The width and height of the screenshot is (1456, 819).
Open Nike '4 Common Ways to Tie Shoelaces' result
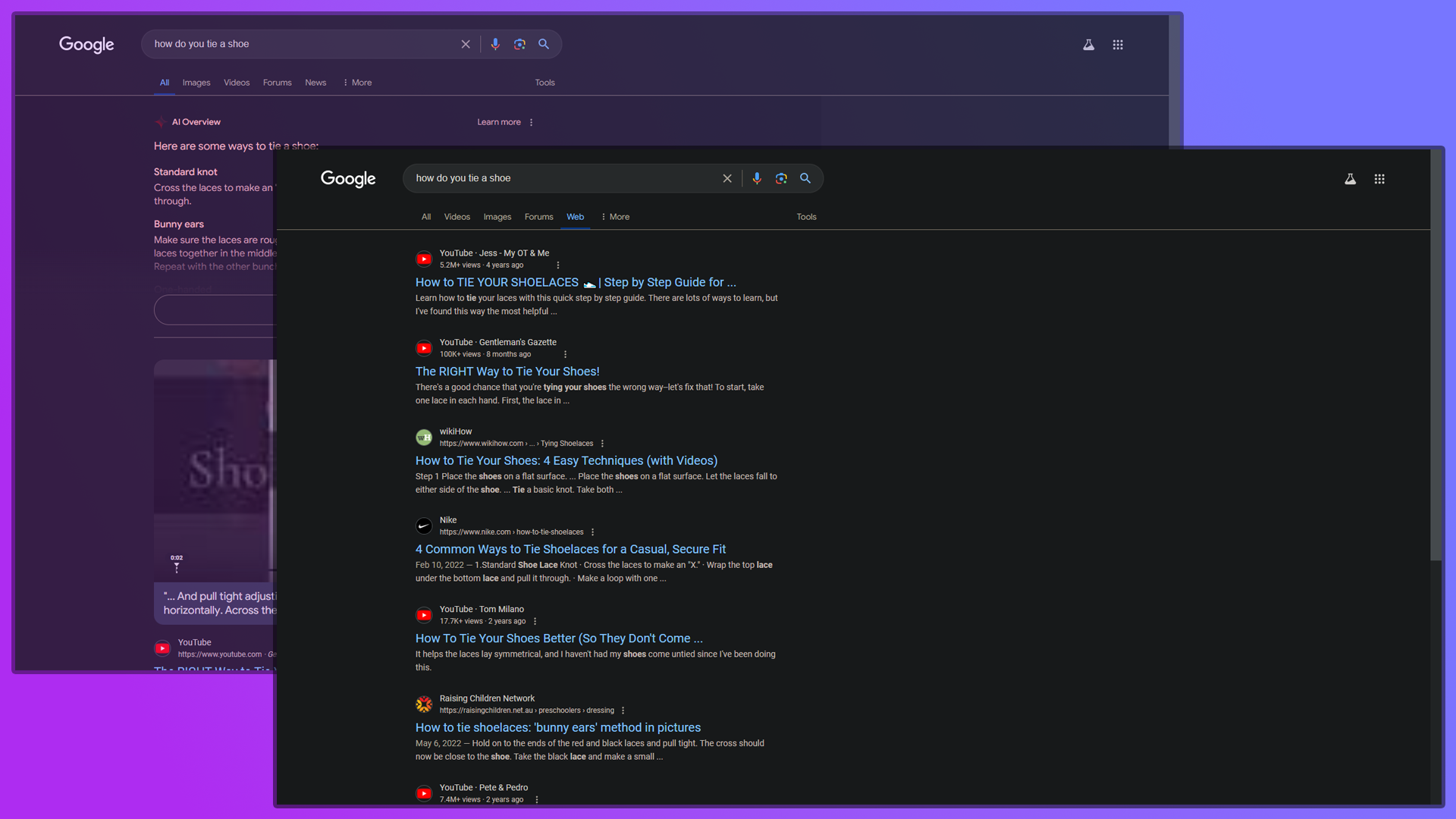click(x=570, y=550)
